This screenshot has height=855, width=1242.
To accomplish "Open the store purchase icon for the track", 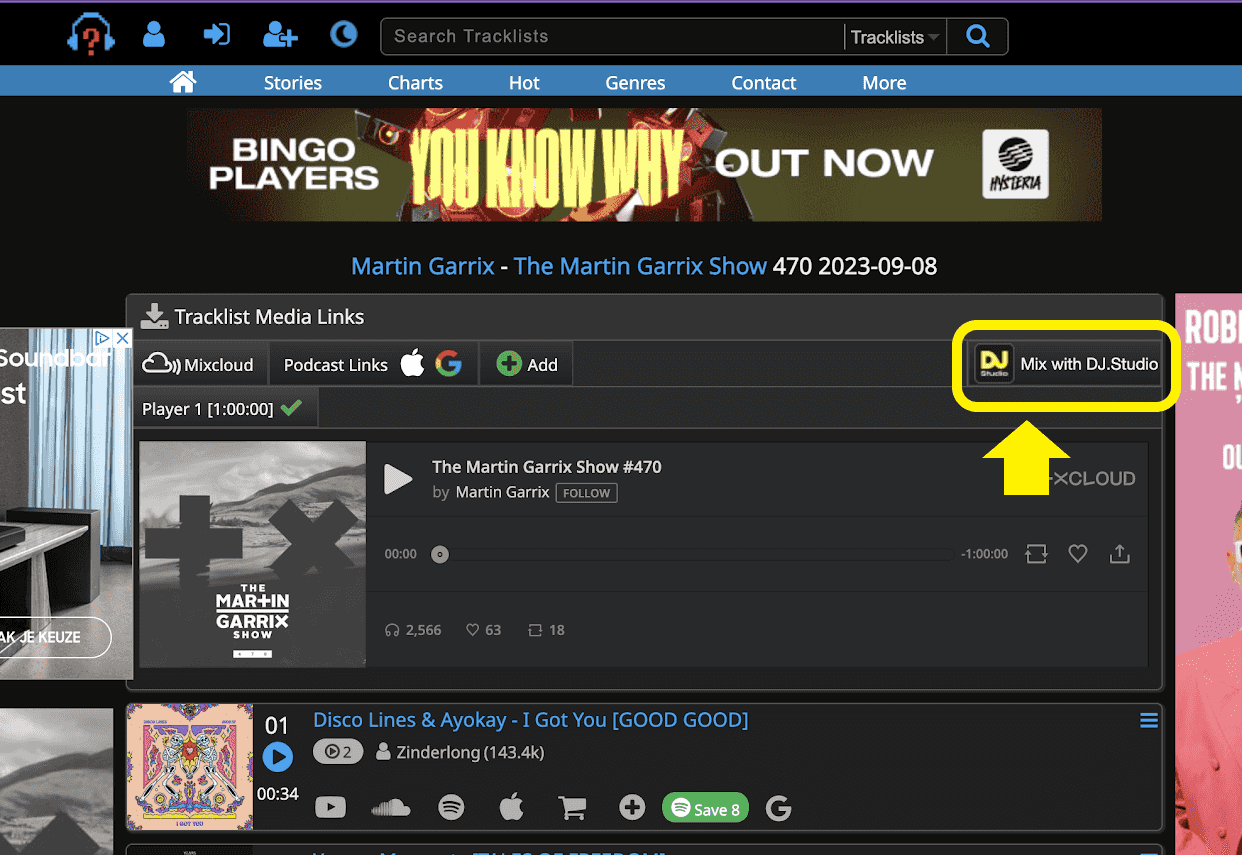I will pos(572,807).
